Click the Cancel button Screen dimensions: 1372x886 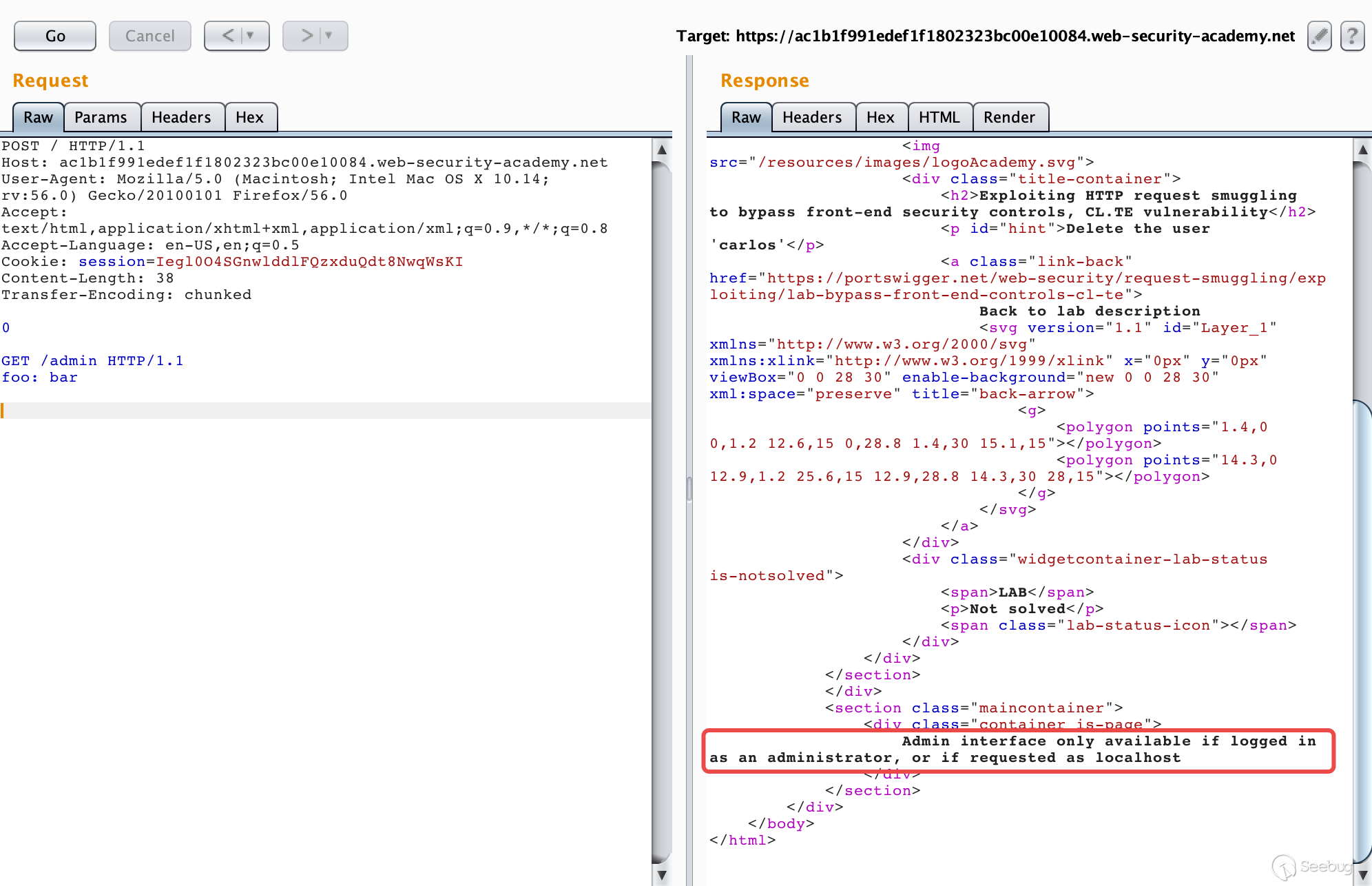(149, 36)
